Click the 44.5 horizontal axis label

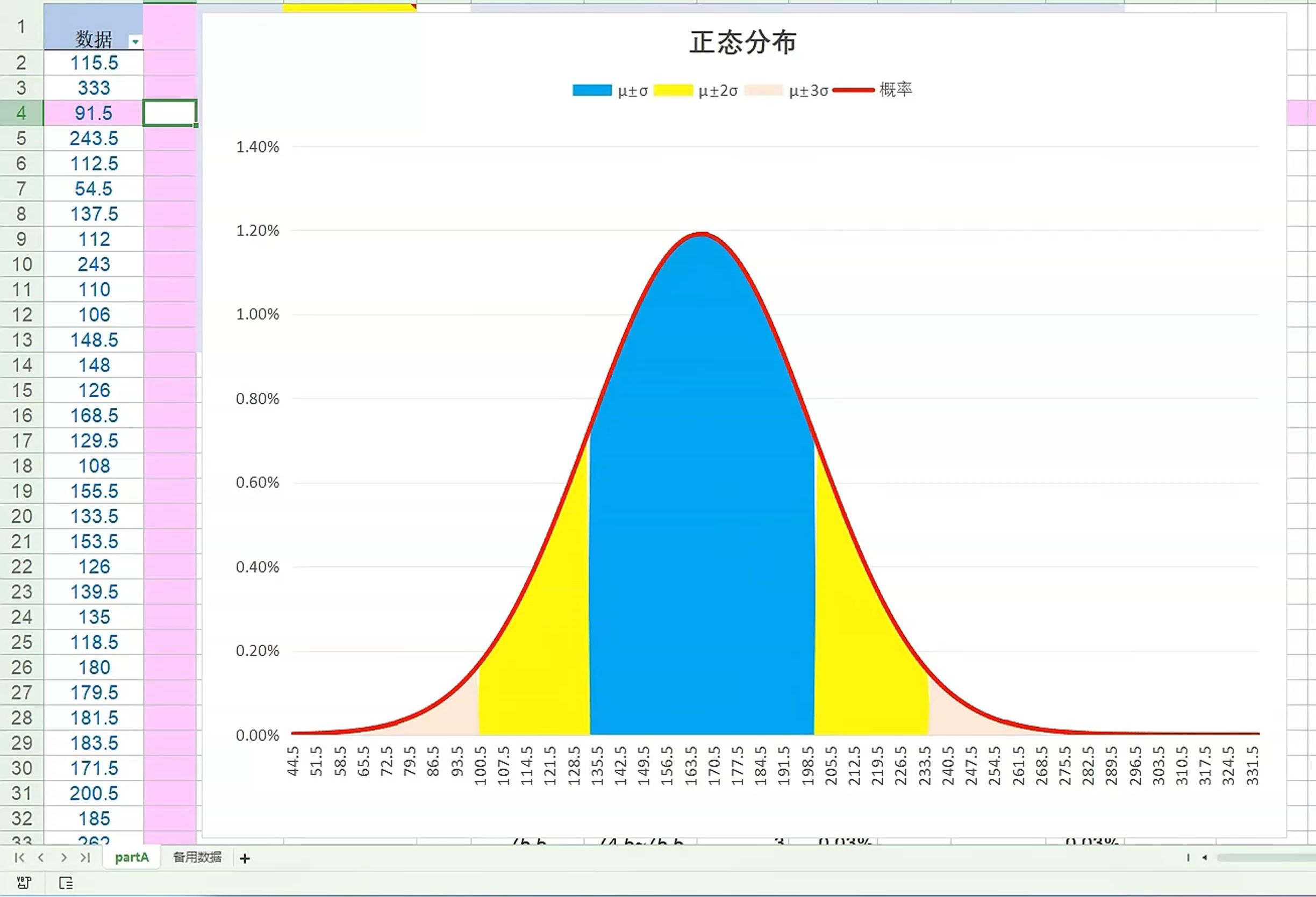(293, 761)
